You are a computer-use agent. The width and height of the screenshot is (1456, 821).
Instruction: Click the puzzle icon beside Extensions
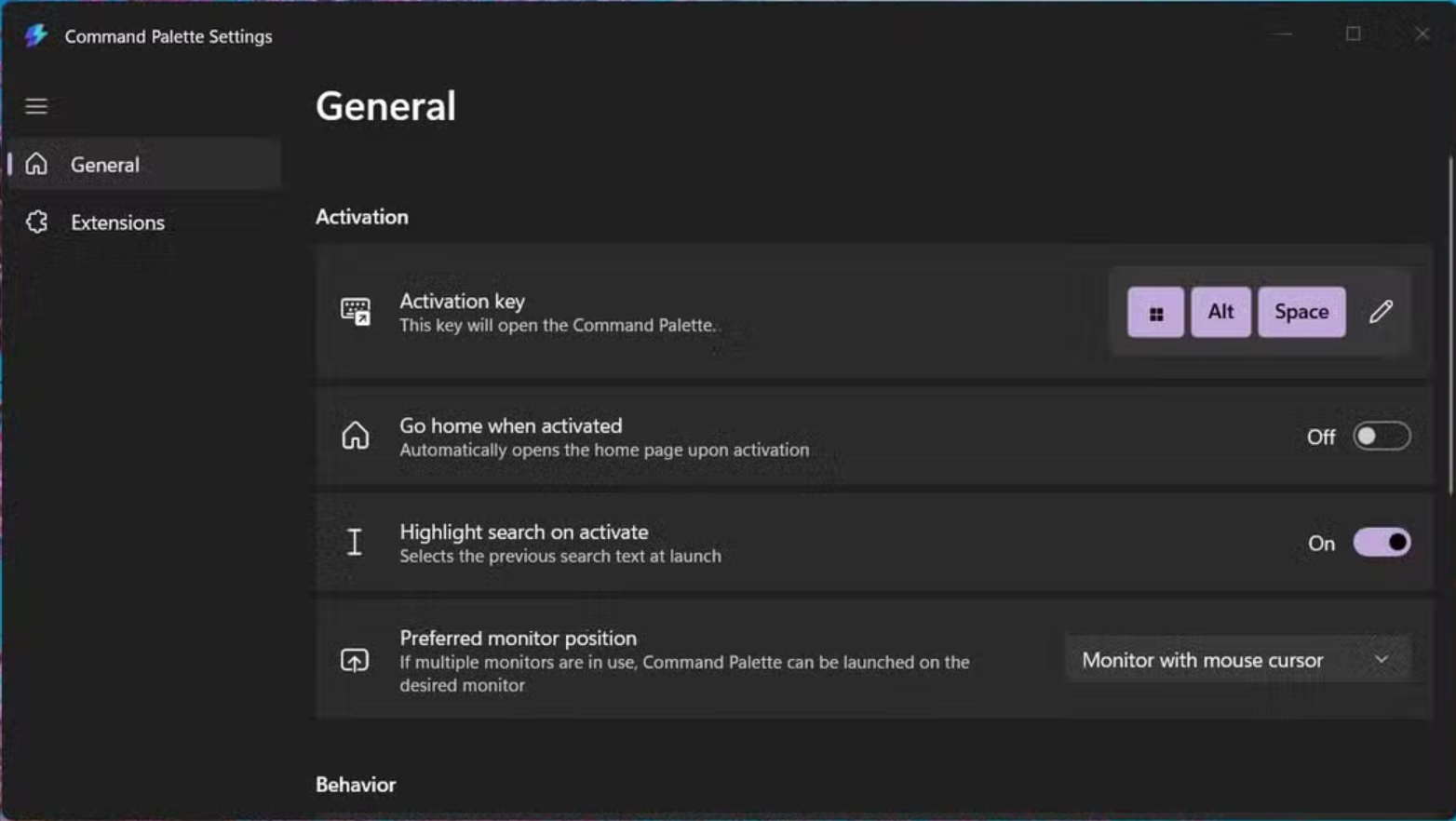pos(36,222)
